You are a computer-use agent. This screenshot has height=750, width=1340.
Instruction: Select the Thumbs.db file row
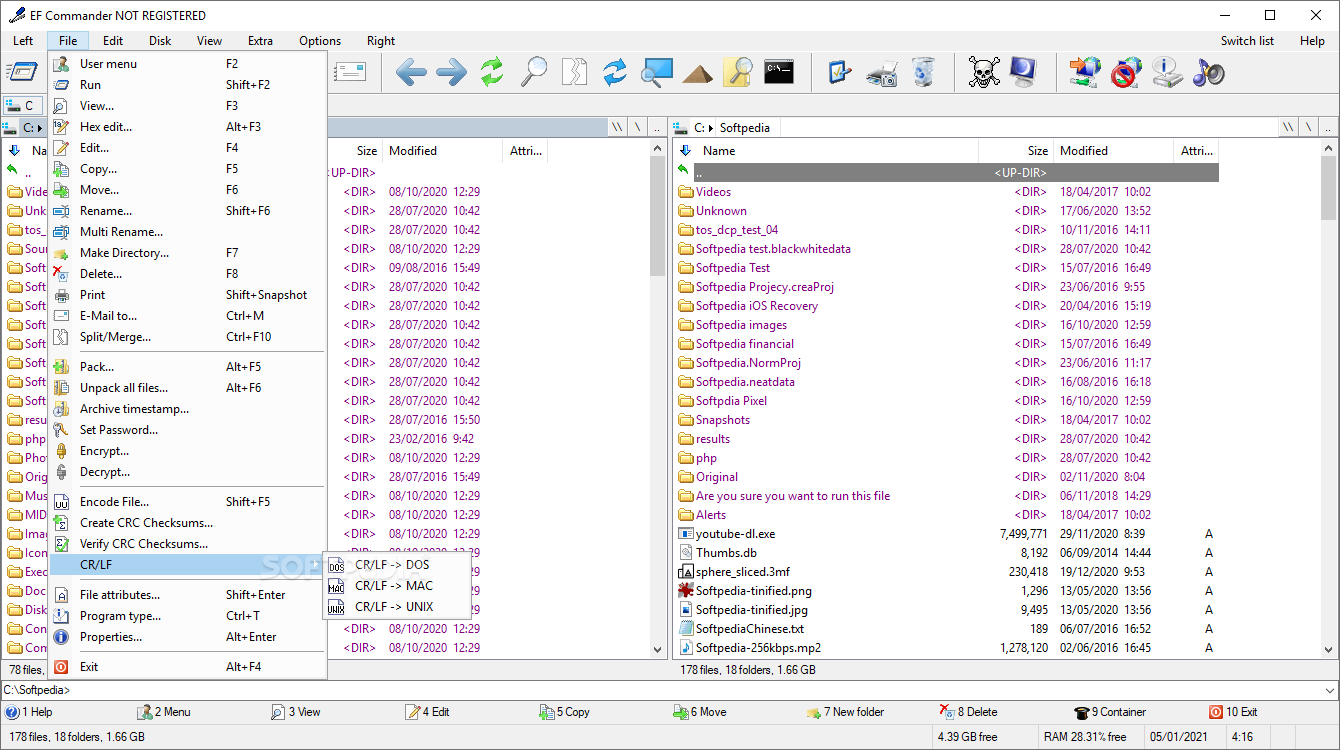[x=947, y=553]
